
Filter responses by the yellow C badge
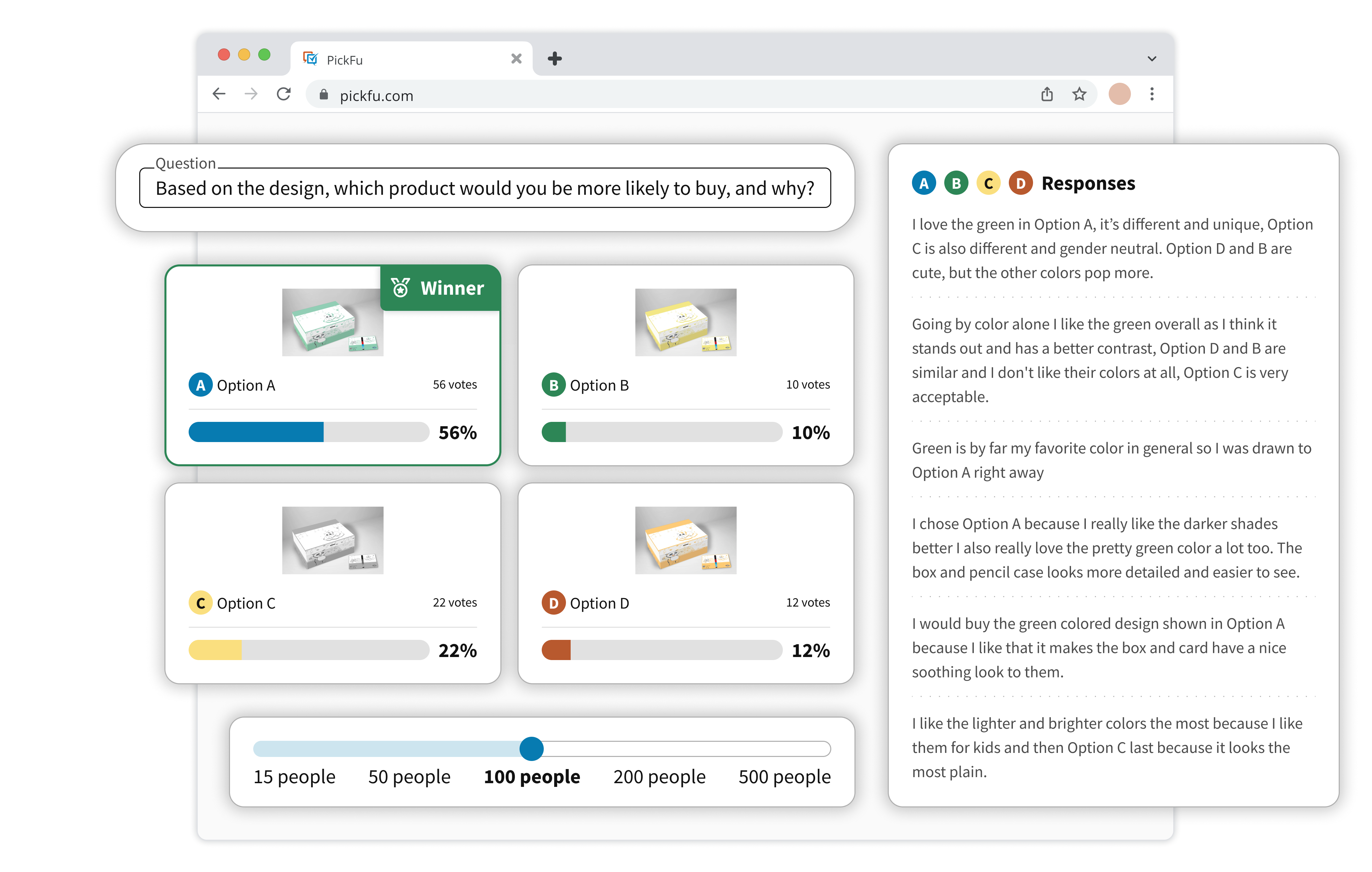click(x=989, y=184)
